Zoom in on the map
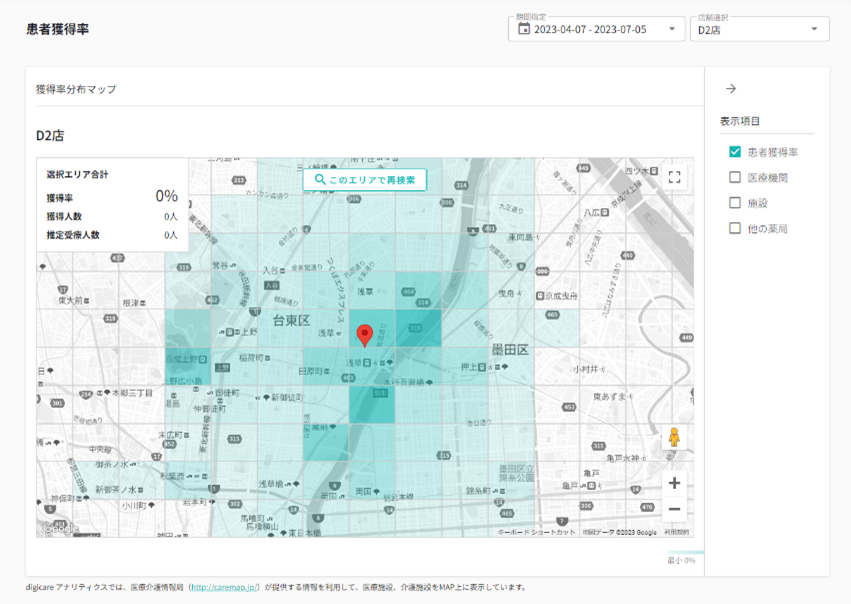The image size is (851, 604). [674, 483]
